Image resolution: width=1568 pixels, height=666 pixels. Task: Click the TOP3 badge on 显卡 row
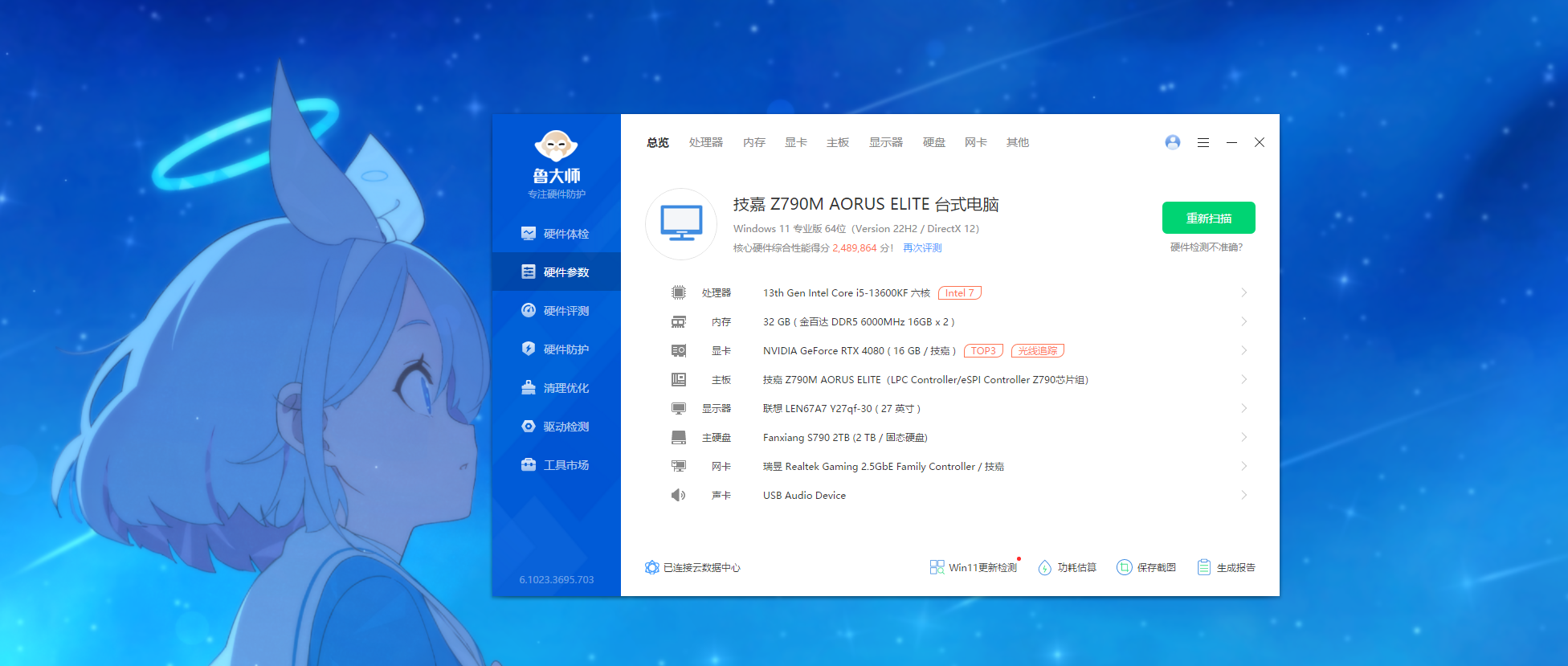(x=983, y=351)
